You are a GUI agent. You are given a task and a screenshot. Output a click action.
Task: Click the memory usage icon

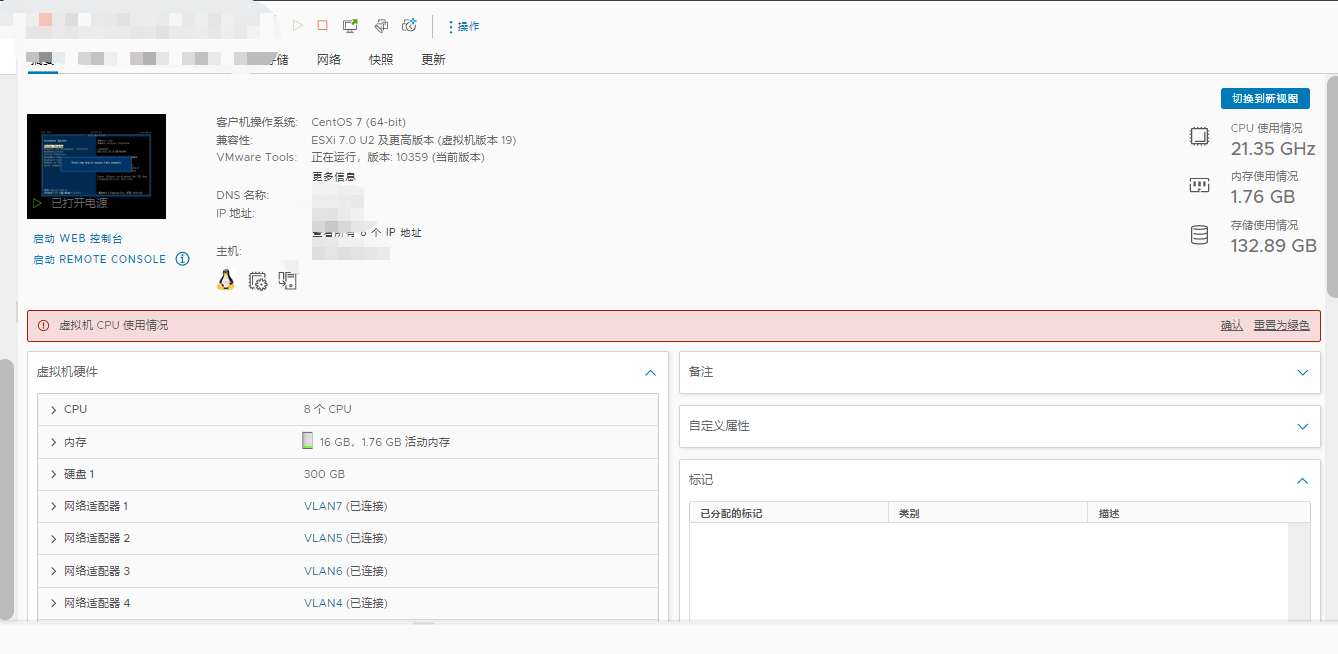[x=1199, y=185]
